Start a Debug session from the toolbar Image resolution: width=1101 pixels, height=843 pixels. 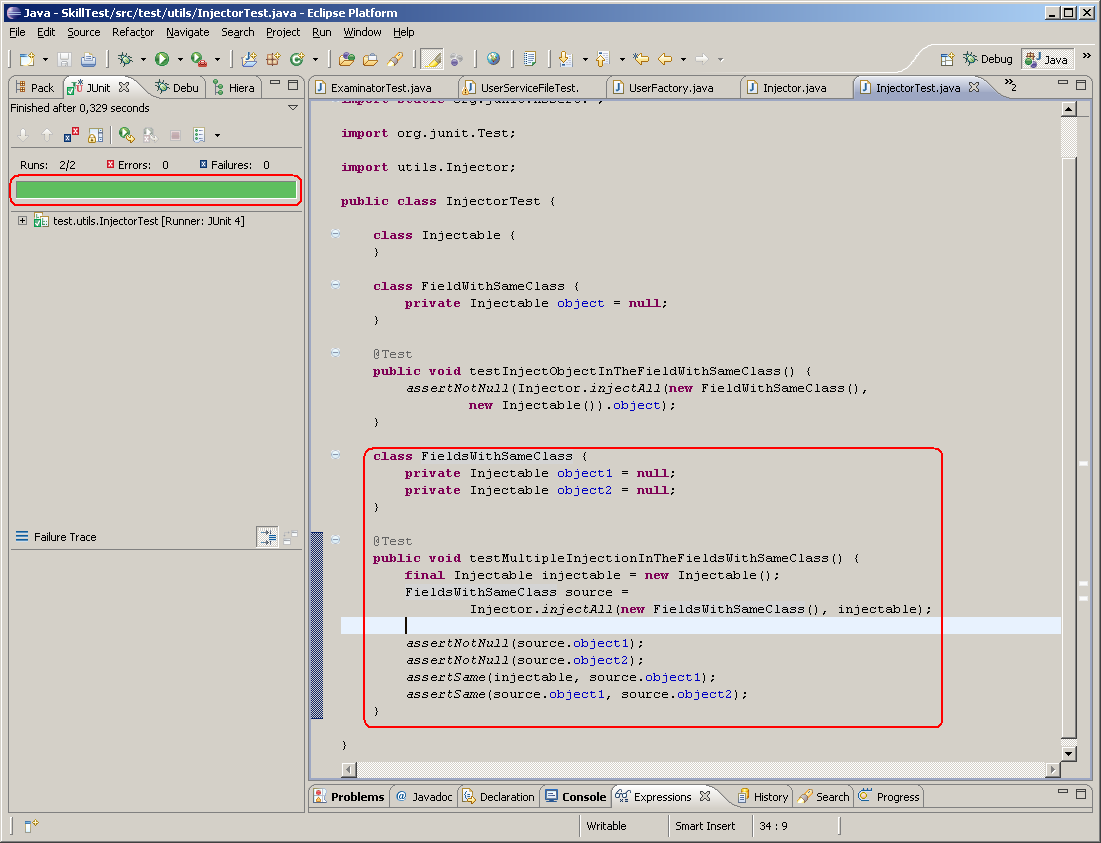point(127,58)
